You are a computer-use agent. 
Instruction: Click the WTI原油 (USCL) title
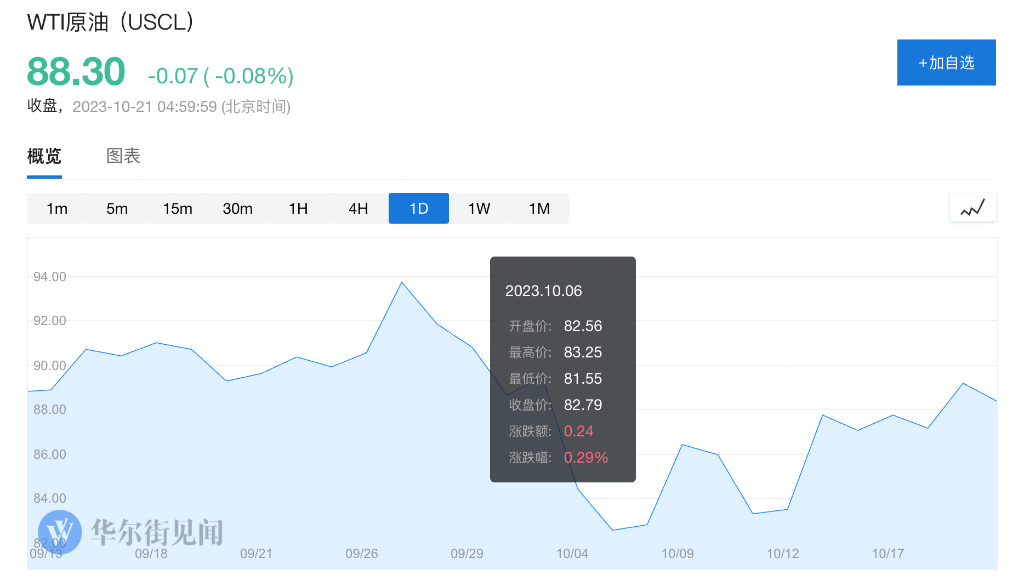[110, 22]
